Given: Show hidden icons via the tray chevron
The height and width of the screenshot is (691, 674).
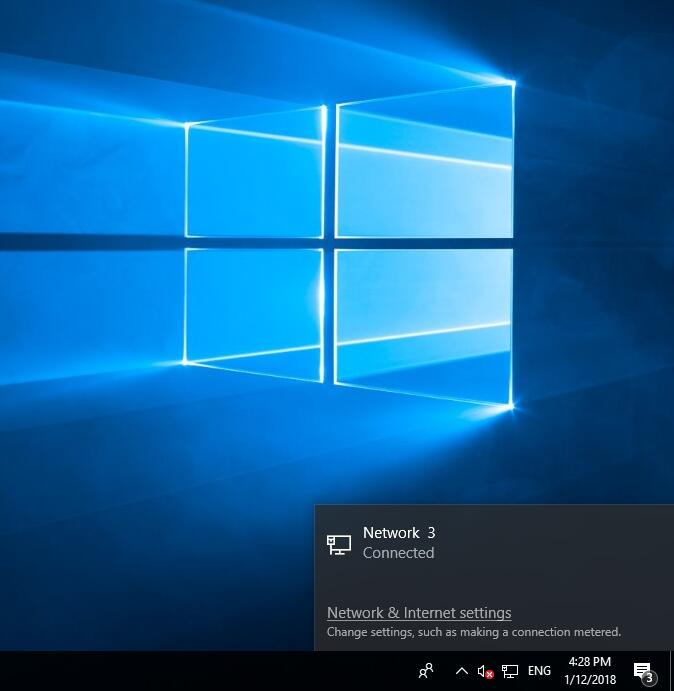Looking at the screenshot, I should 462,671.
